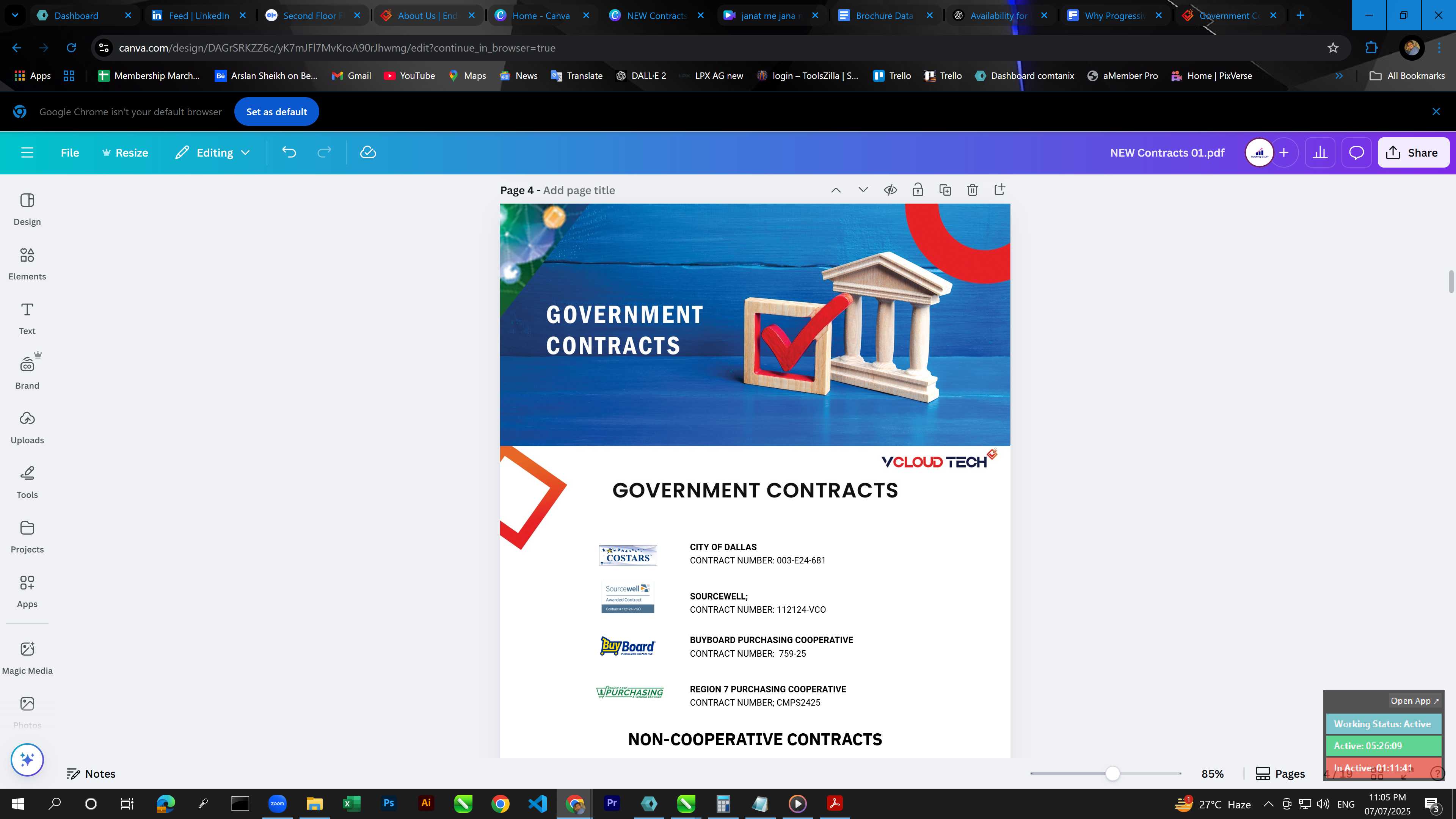1456x819 pixels.
Task: Edit the NEW Contracts 01.pdf title
Action: [x=1167, y=152]
